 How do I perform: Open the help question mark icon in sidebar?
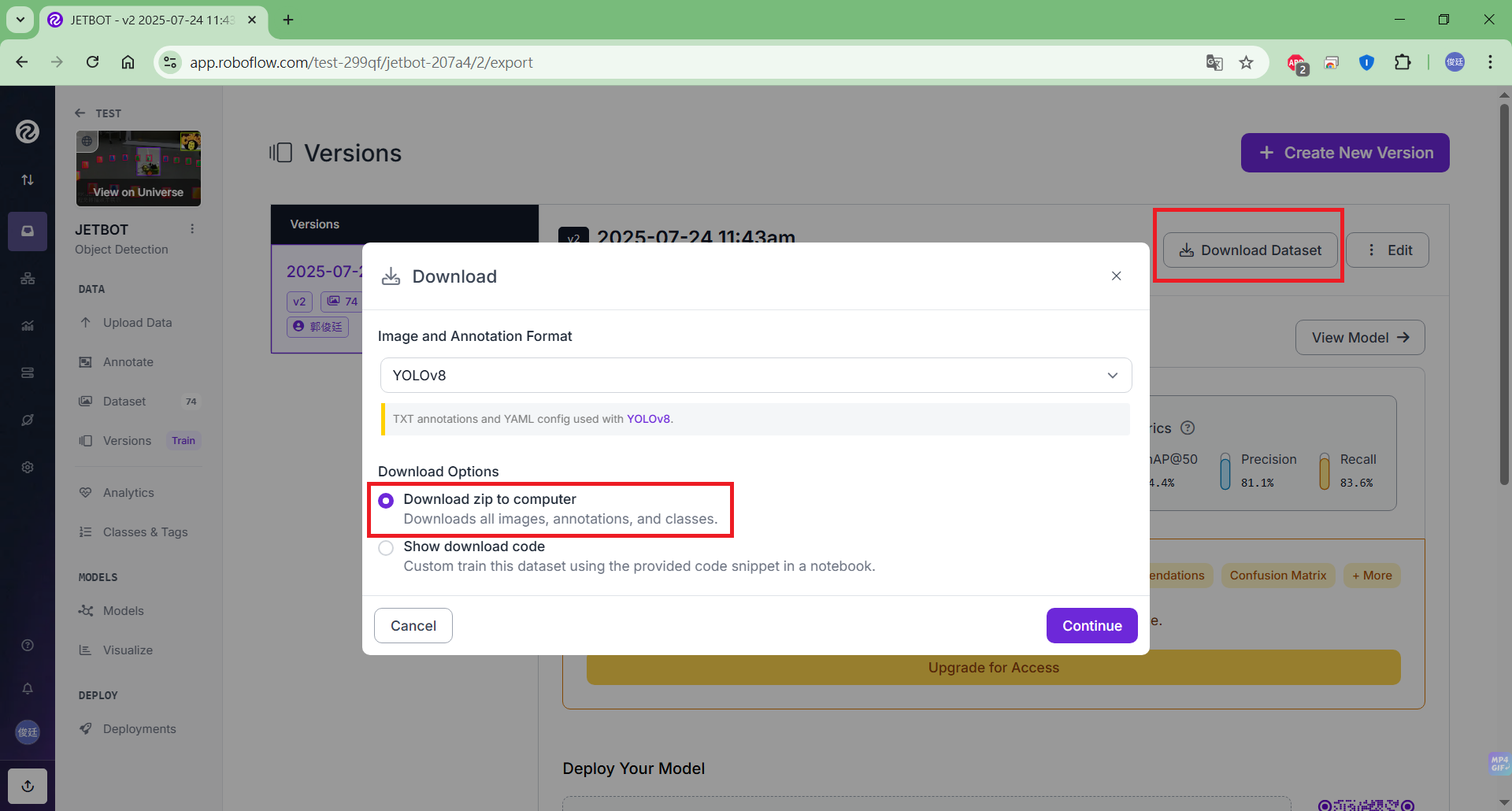click(x=28, y=646)
